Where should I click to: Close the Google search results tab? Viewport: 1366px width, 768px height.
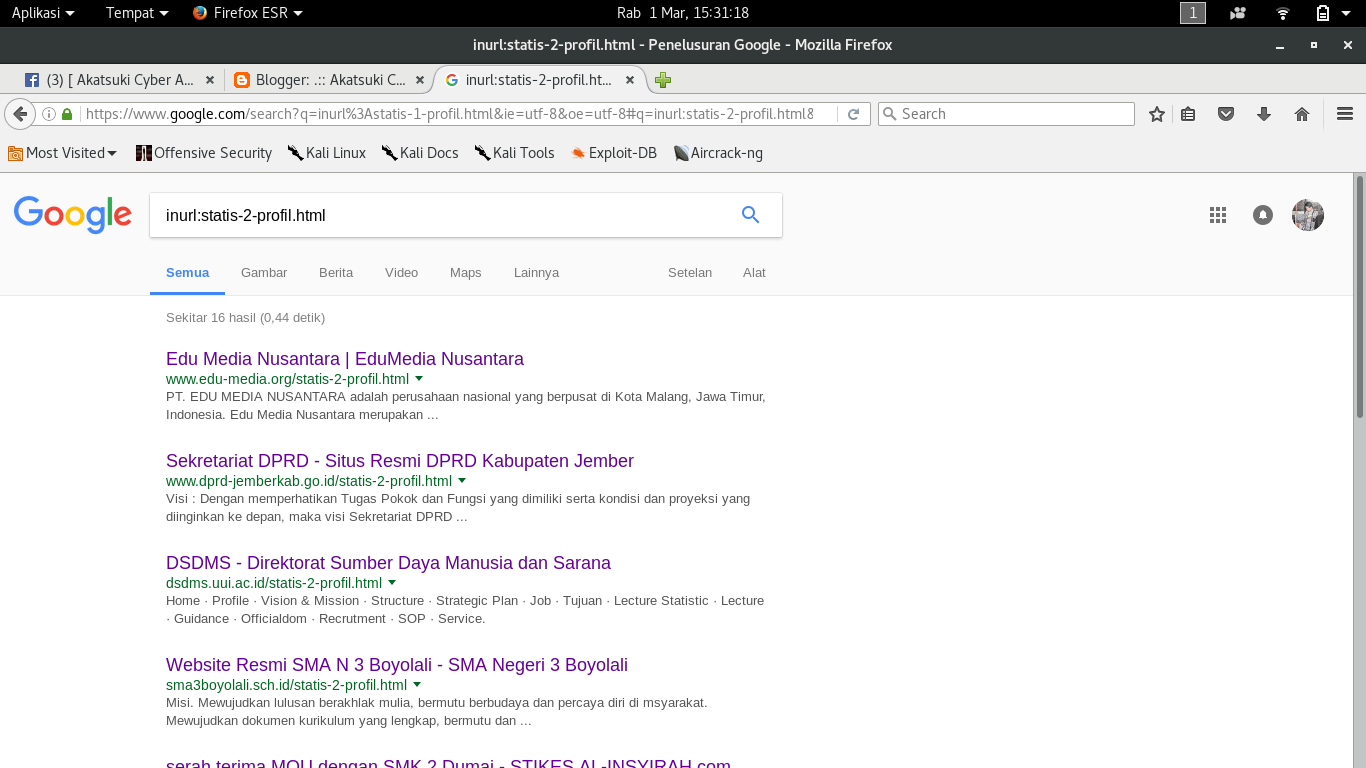pyautogui.click(x=630, y=80)
